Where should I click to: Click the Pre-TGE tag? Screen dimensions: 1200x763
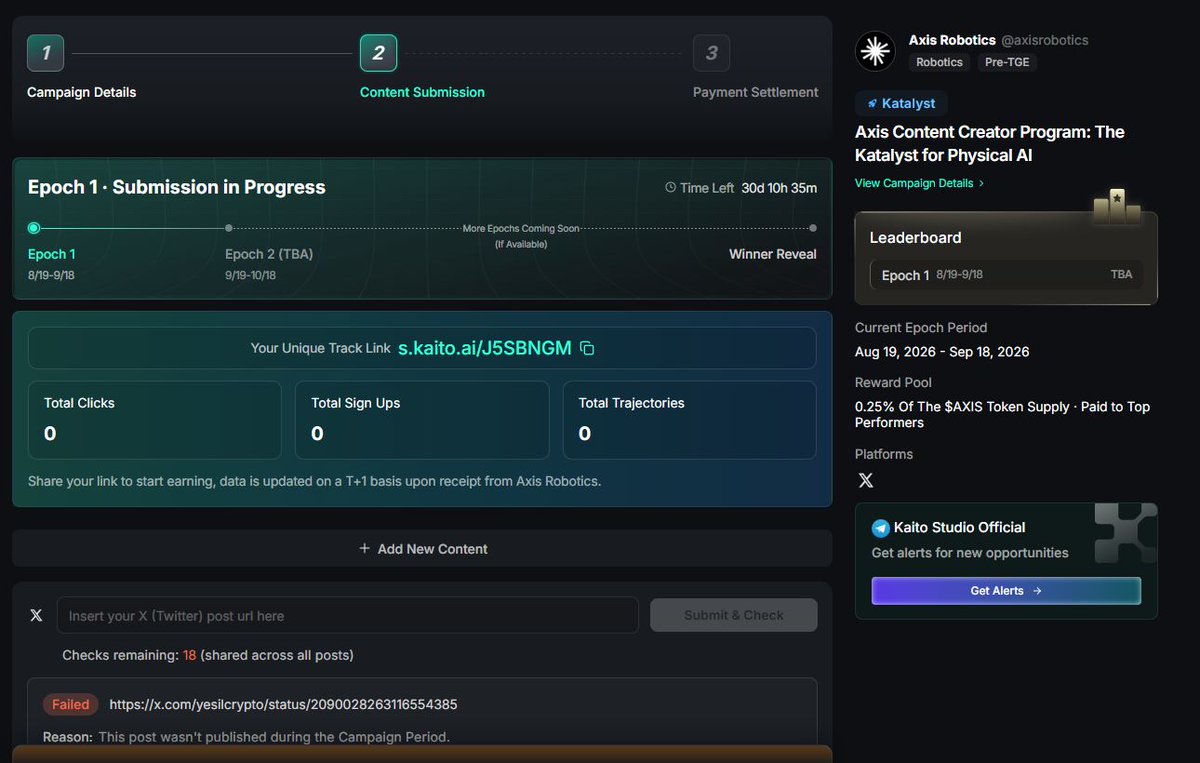(1007, 62)
